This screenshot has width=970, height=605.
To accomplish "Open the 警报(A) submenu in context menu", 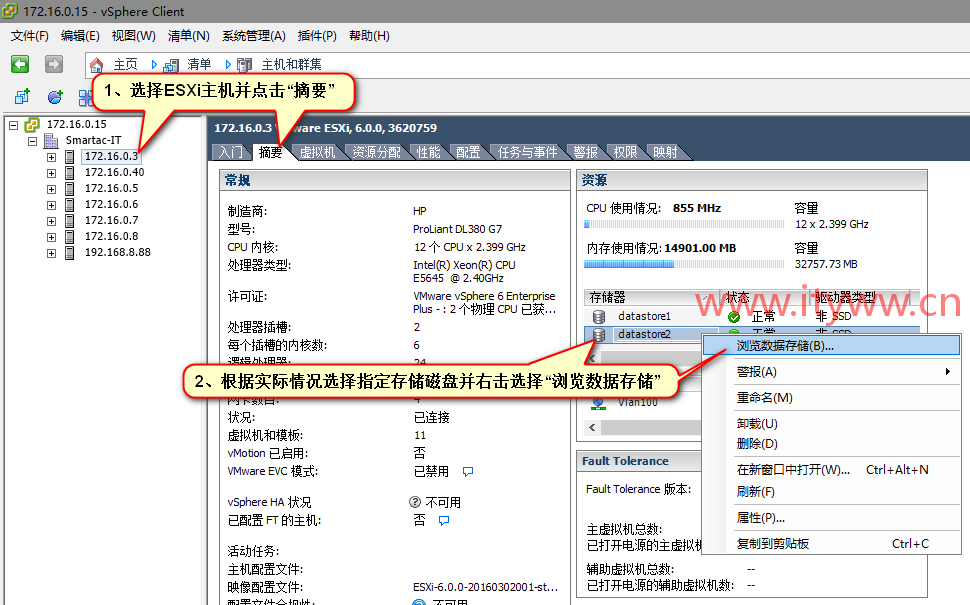I will pos(831,372).
